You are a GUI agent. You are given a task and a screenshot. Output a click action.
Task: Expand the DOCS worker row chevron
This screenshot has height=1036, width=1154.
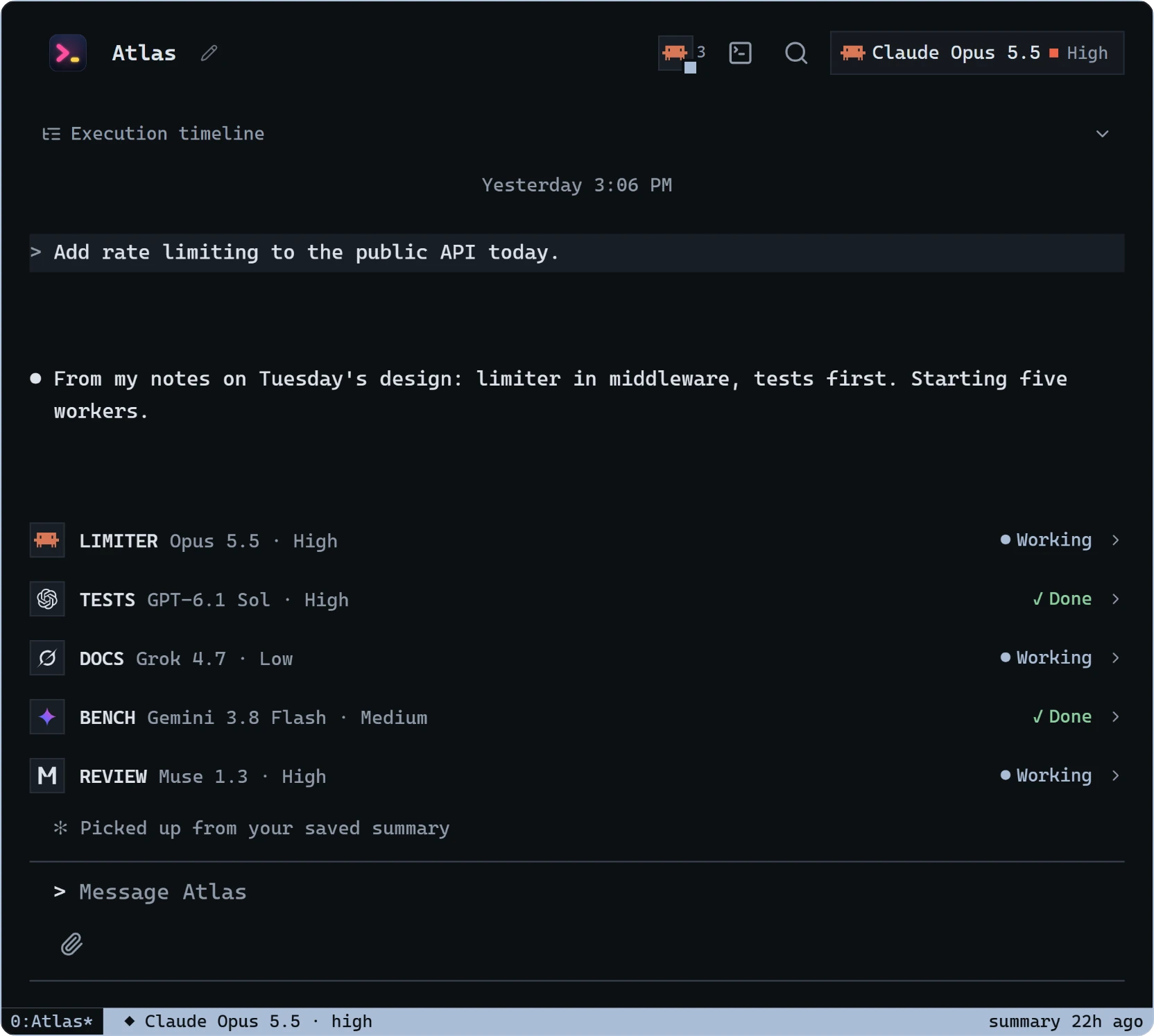click(1115, 658)
